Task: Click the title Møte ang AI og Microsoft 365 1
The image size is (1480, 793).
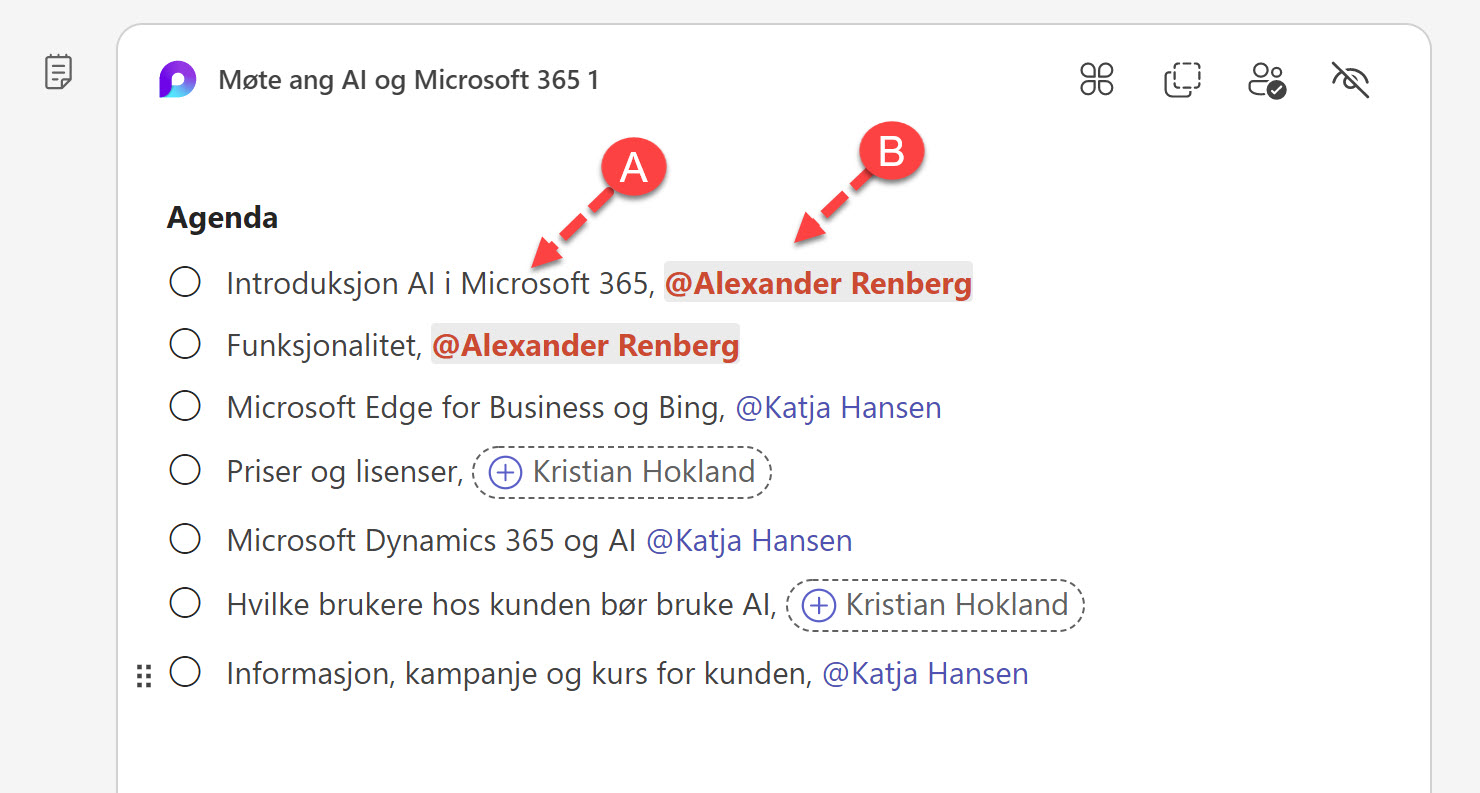Action: (x=408, y=80)
